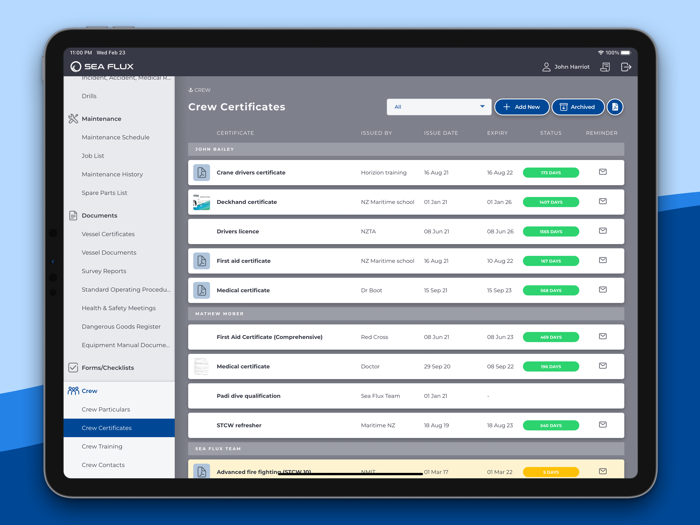Send a reminder for the Advanced fire fighting certificate
Viewport: 700px width, 525px height.
(603, 471)
